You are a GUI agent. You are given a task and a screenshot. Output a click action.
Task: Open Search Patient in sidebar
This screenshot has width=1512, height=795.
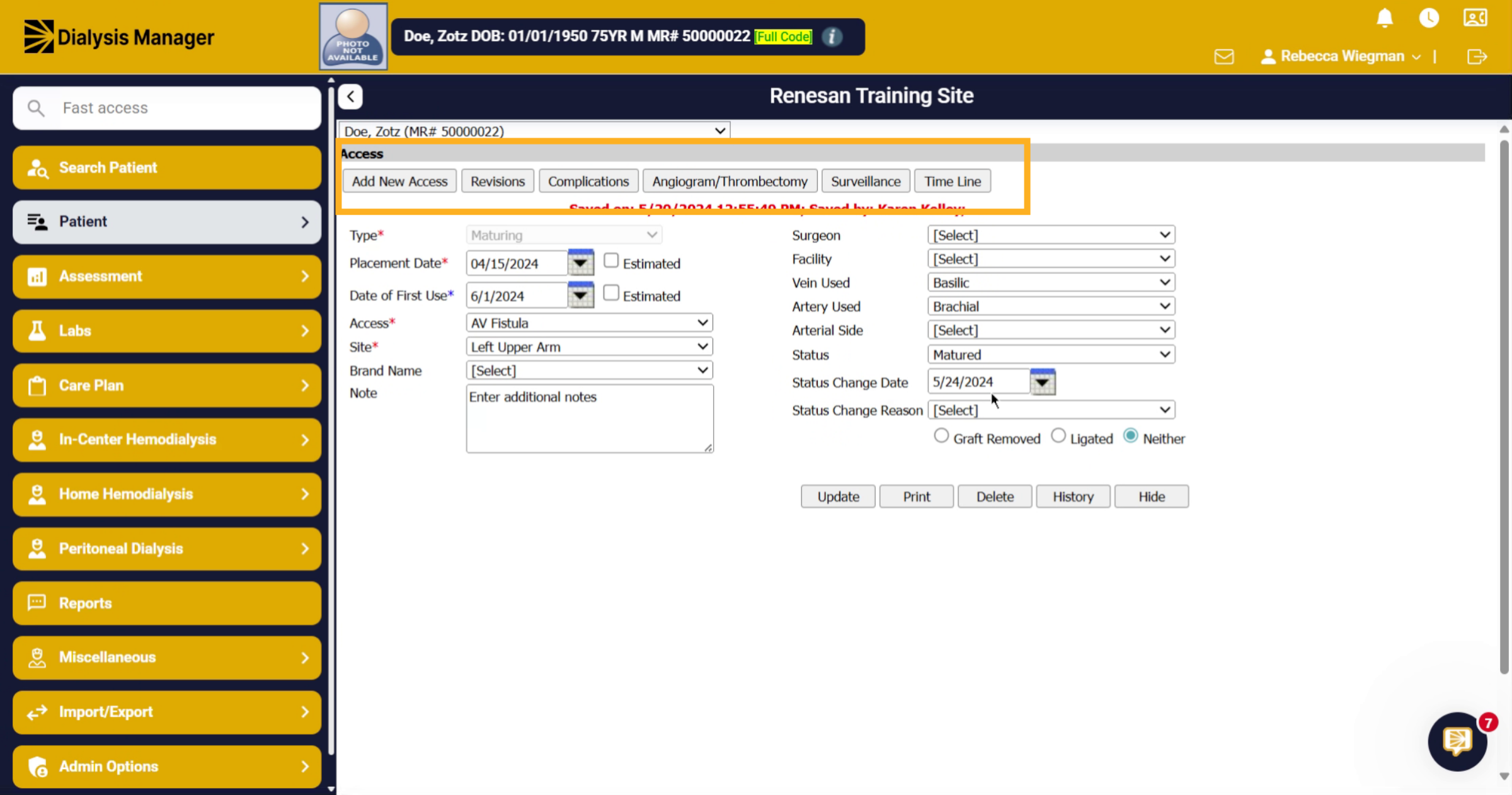coord(166,168)
